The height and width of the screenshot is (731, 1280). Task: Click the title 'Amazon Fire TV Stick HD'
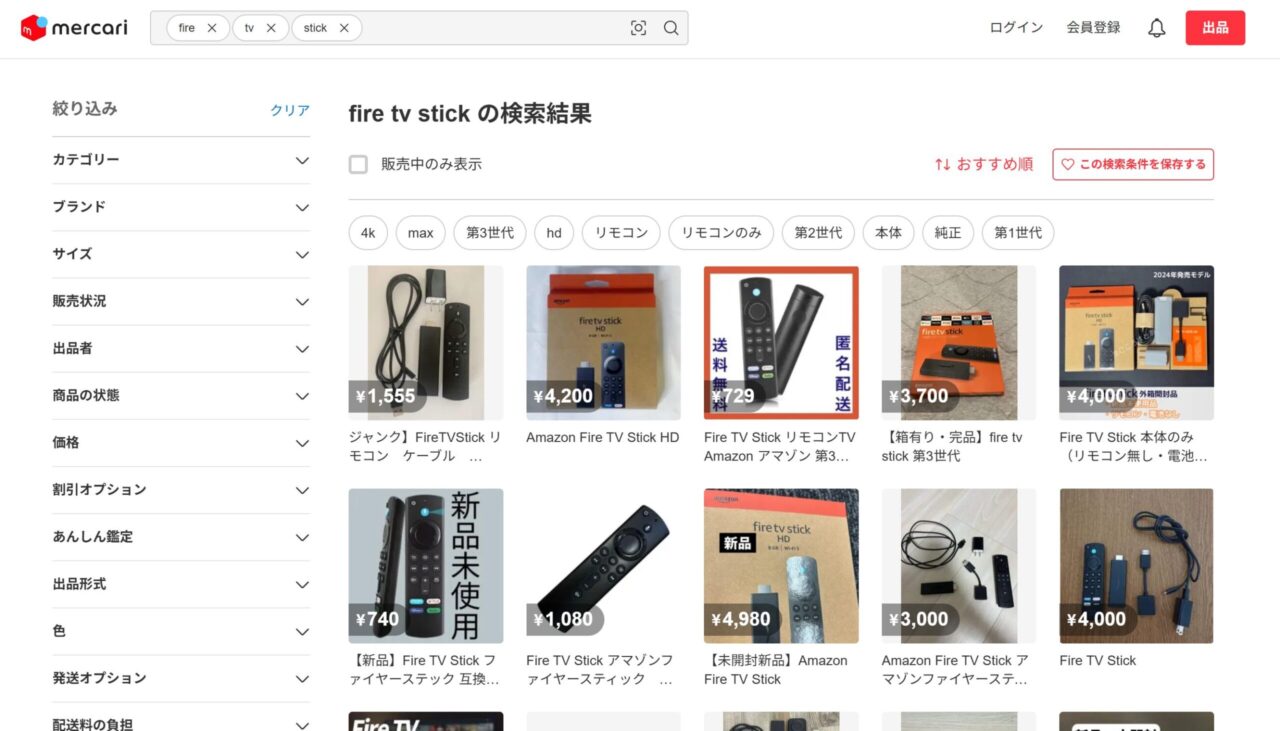[602, 437]
